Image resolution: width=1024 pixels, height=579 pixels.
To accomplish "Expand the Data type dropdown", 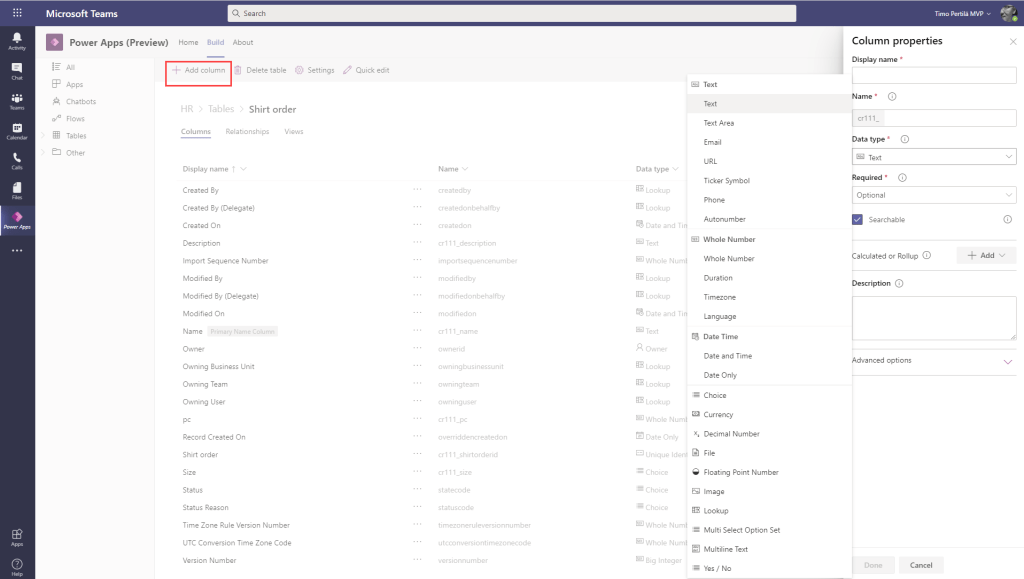I will pos(933,157).
